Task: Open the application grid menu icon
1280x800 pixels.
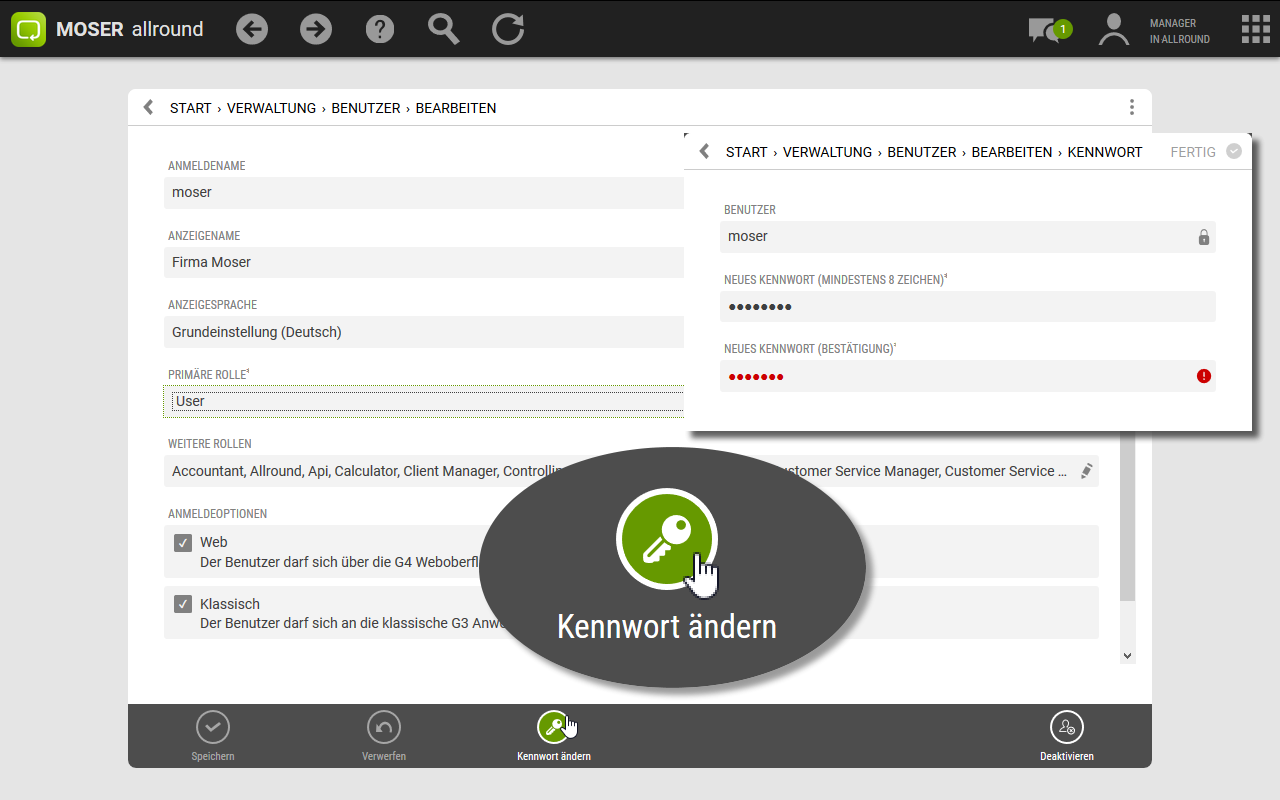Action: pyautogui.click(x=1255, y=29)
